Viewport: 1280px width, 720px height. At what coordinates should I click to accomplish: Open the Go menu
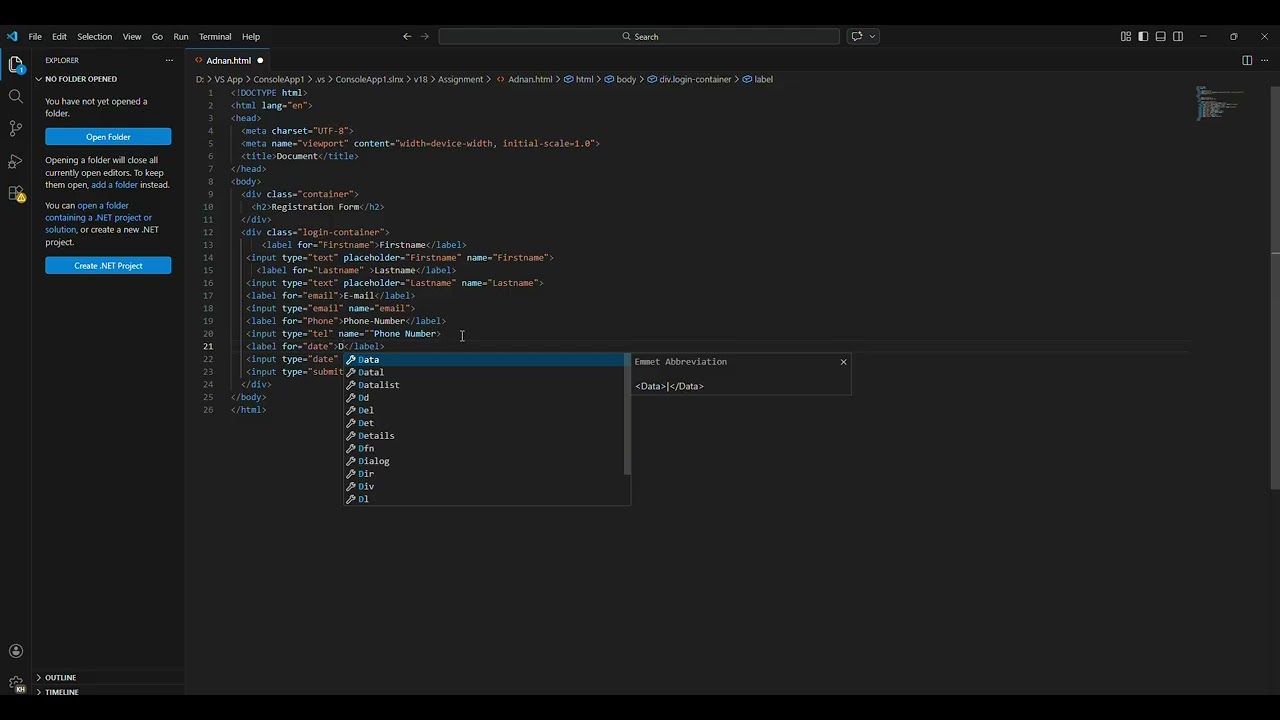[157, 36]
